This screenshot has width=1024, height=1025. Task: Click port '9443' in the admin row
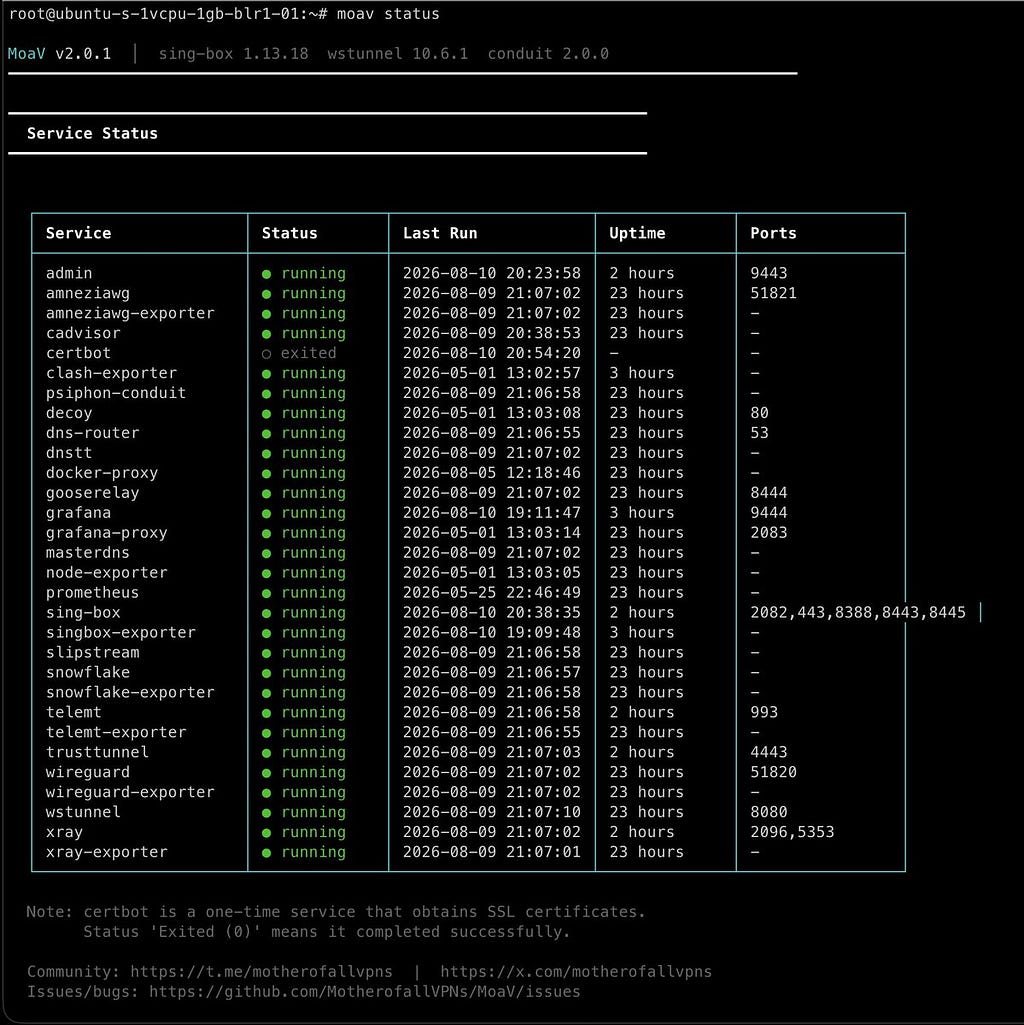769,273
